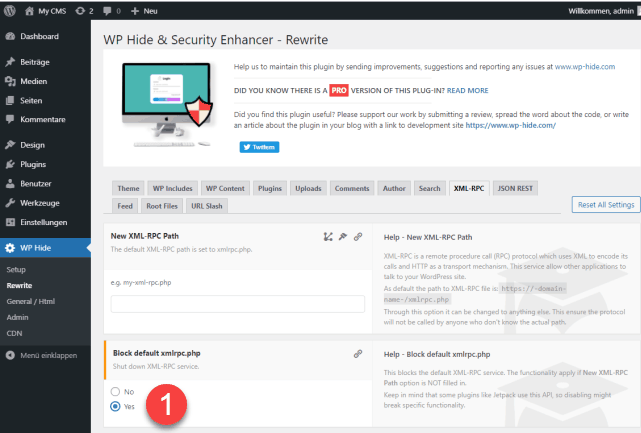Click the plugin monitor illustration image
The width and height of the screenshot is (641, 433).
coord(168,105)
